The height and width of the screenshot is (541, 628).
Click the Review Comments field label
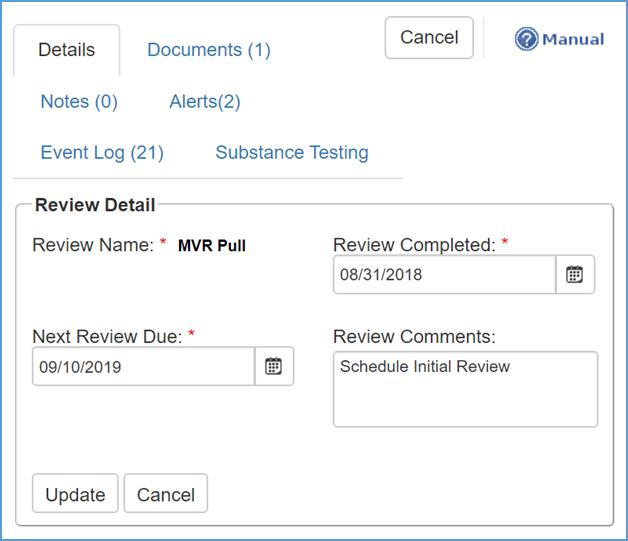pos(414,337)
